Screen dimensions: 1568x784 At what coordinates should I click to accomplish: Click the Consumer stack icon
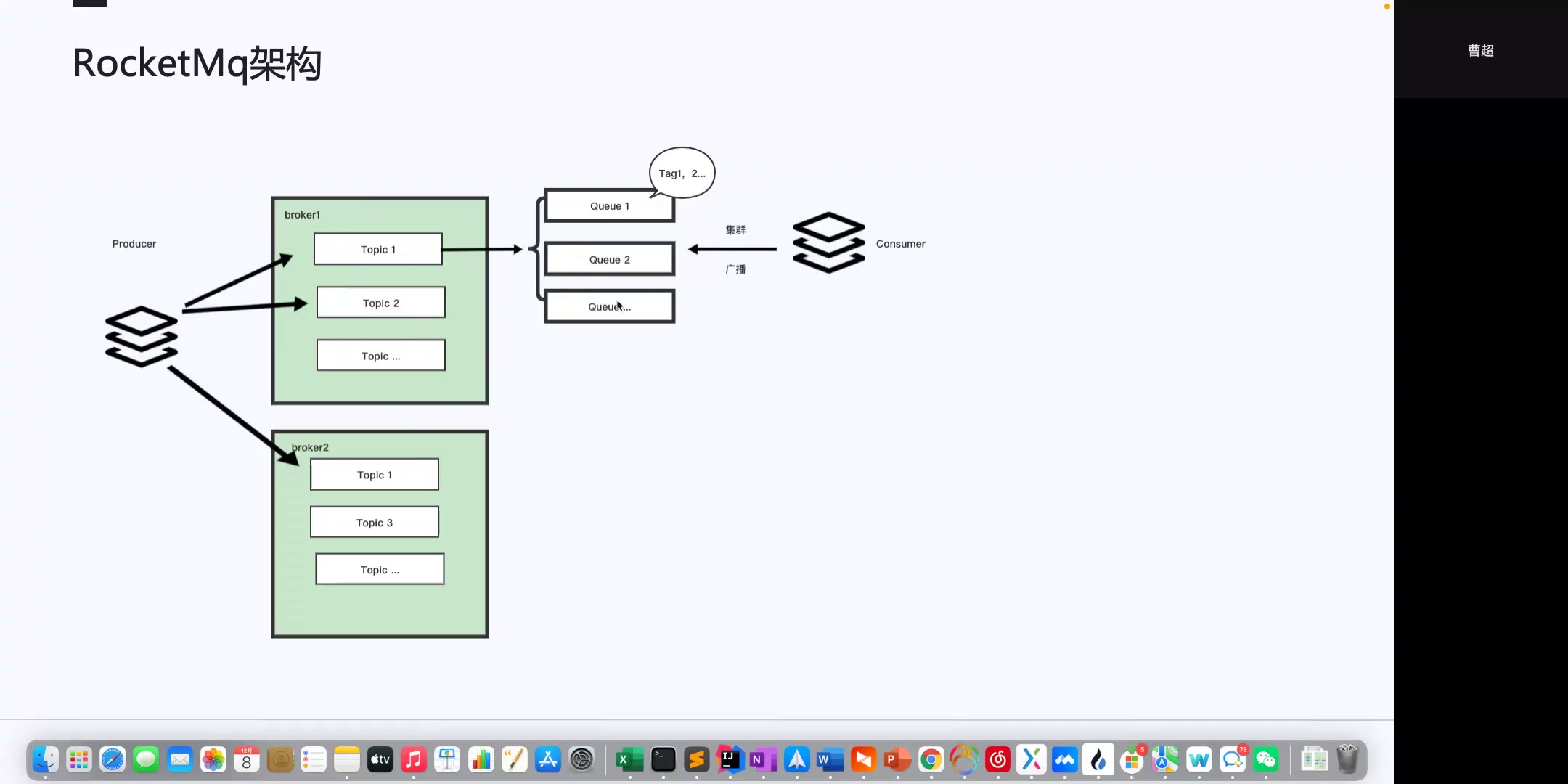[x=828, y=242]
